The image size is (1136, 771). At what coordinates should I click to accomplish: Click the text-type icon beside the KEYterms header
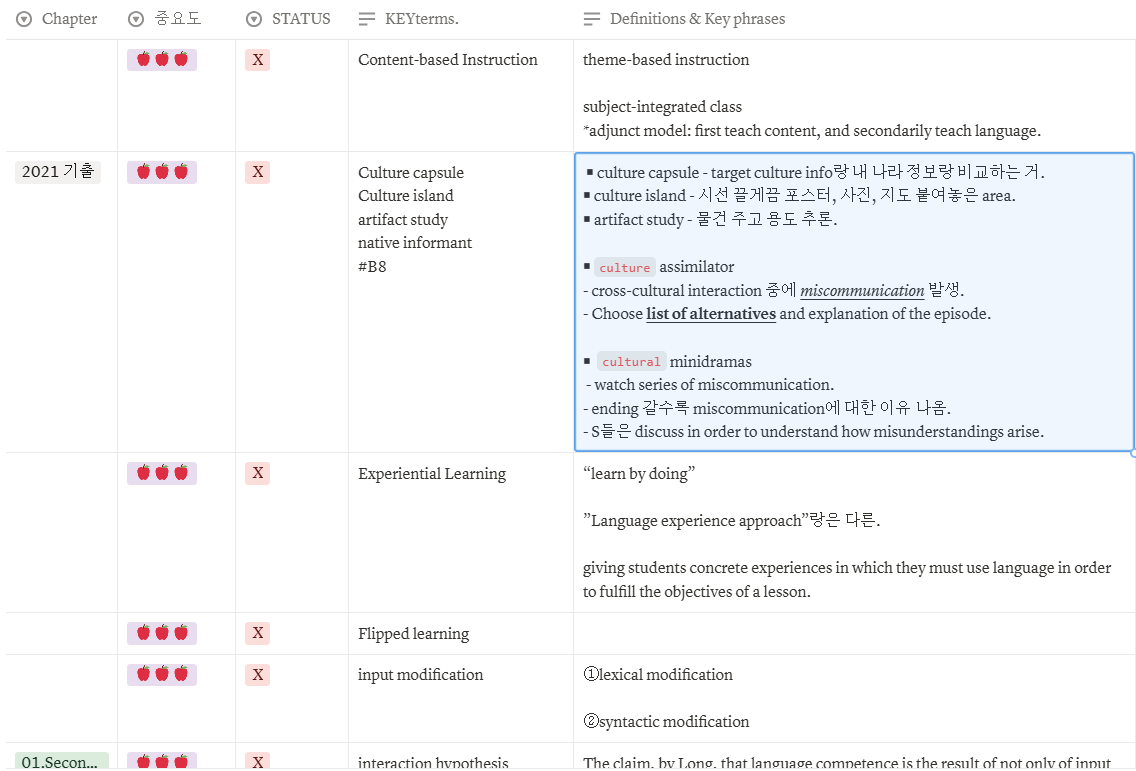pos(367,20)
